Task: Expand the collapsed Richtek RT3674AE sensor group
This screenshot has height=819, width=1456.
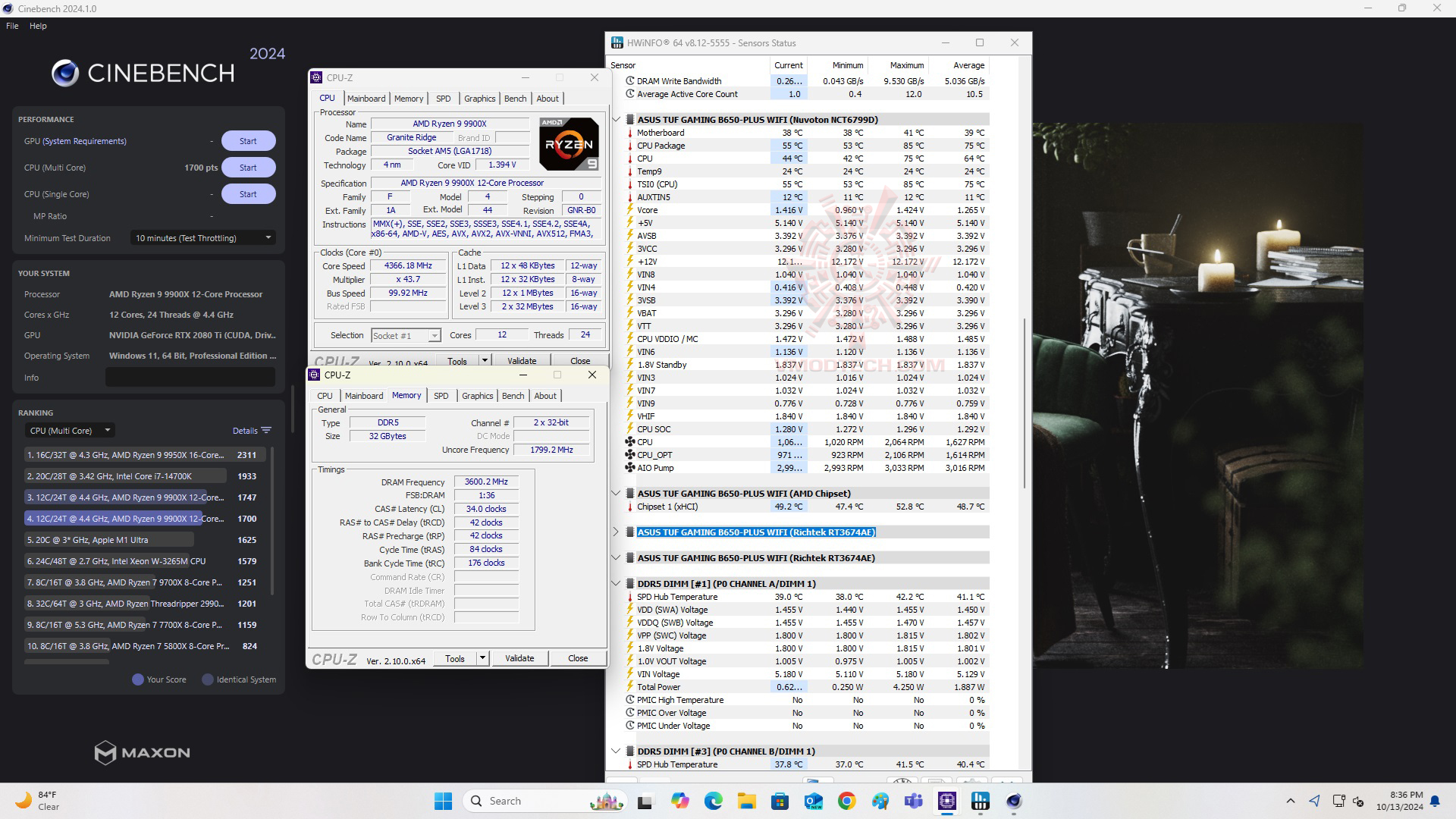Action: click(x=617, y=532)
